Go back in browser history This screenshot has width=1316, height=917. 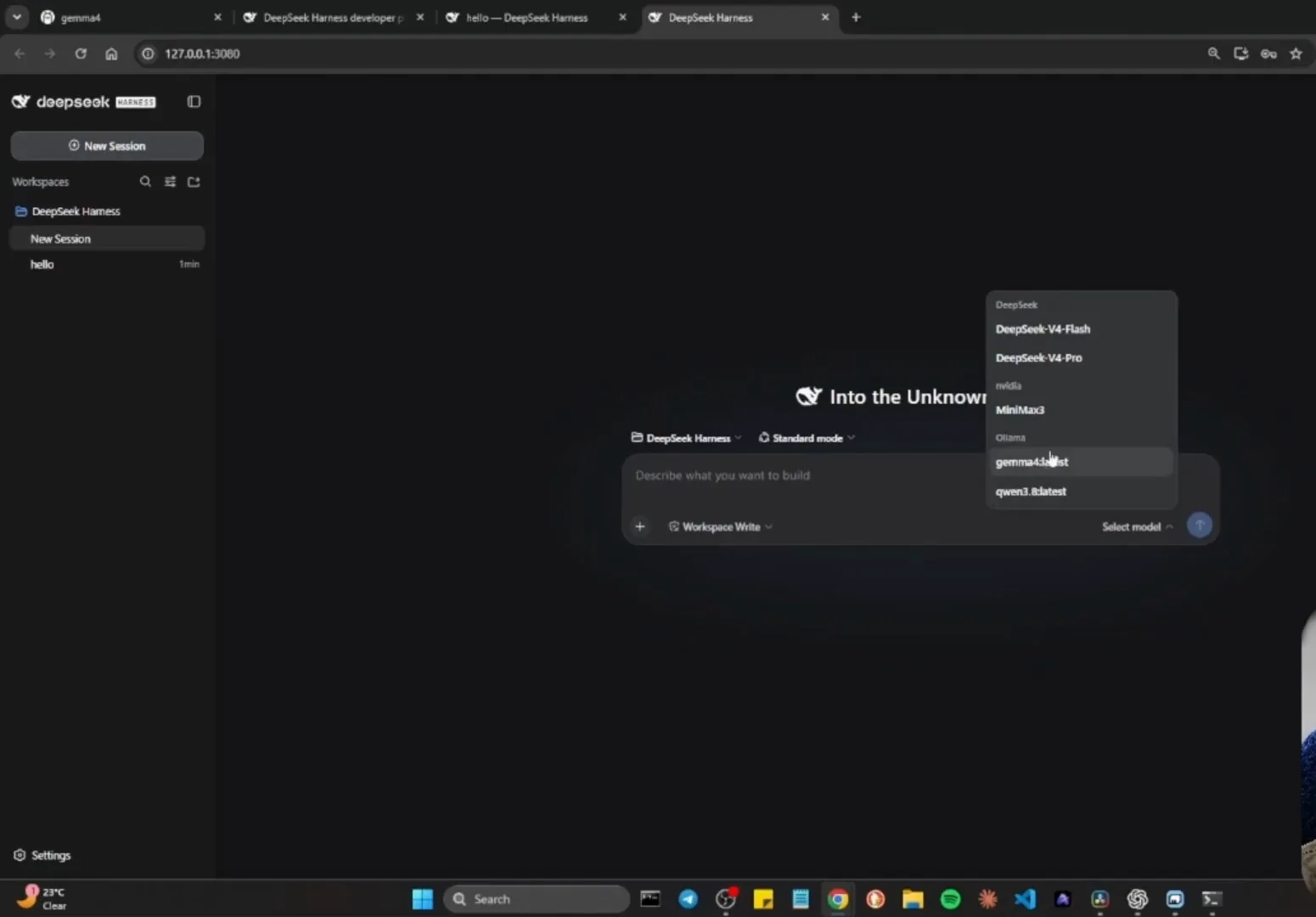[20, 53]
